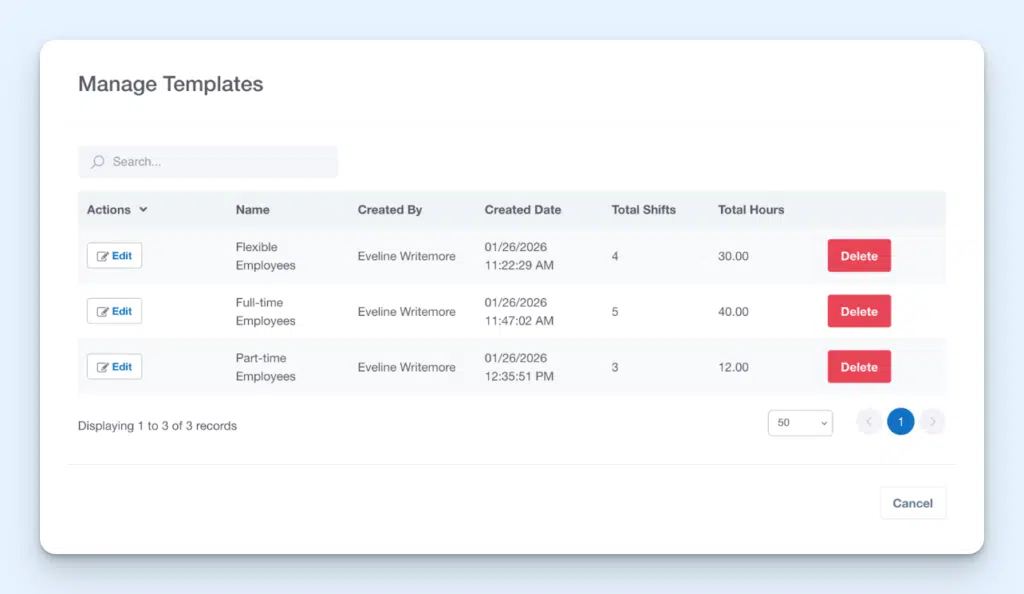
Task: Click the Total Shifts column header
Action: 644,210
